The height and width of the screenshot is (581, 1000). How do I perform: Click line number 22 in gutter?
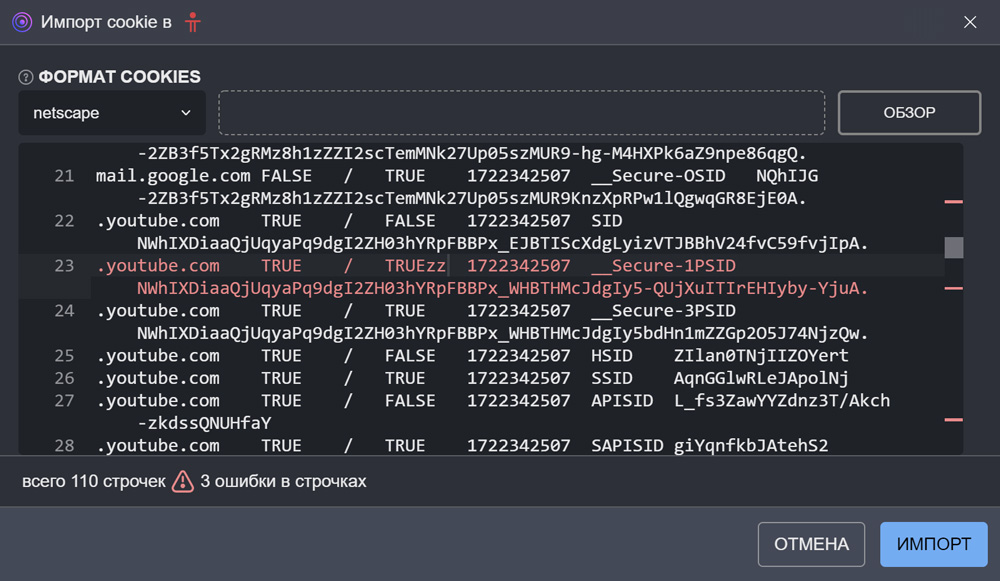click(x=64, y=221)
